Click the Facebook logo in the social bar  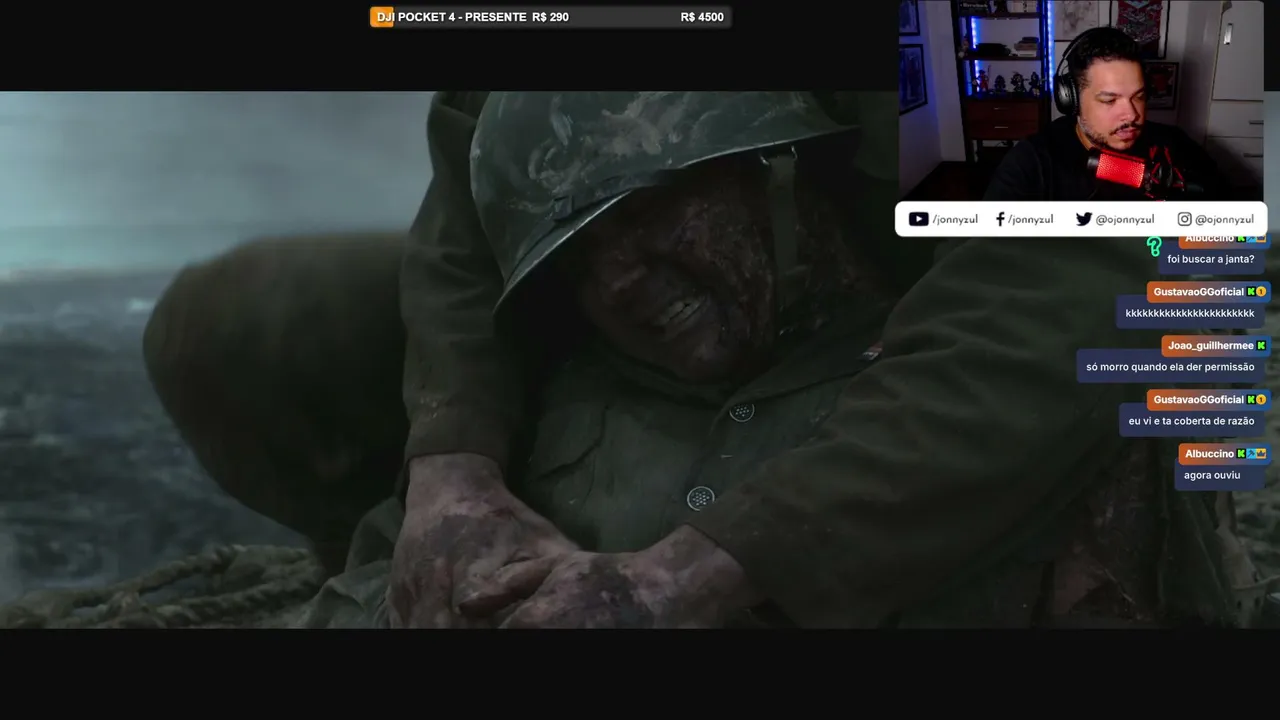tap(1000, 219)
